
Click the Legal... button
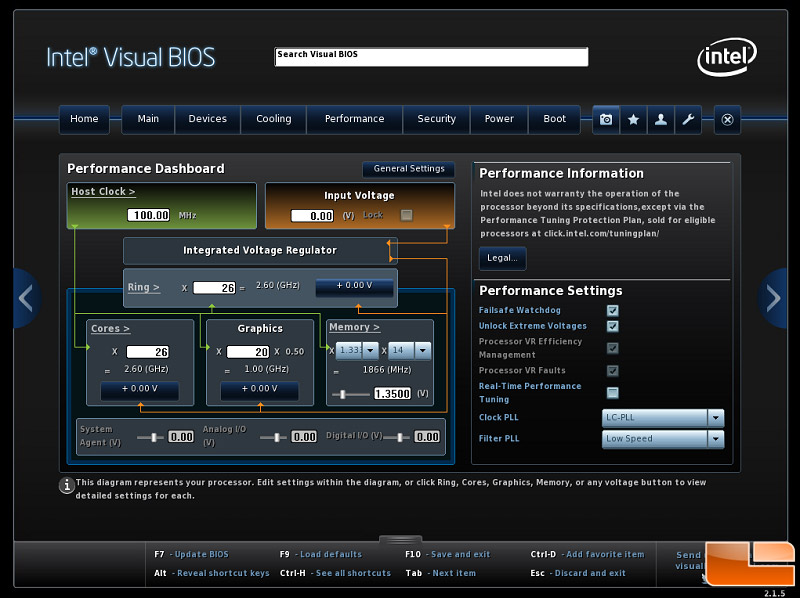pos(503,258)
